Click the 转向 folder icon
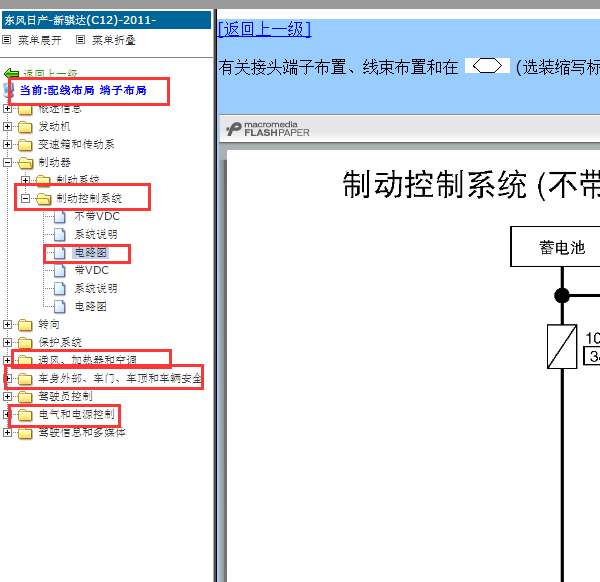The width and height of the screenshot is (600, 582). [25, 324]
